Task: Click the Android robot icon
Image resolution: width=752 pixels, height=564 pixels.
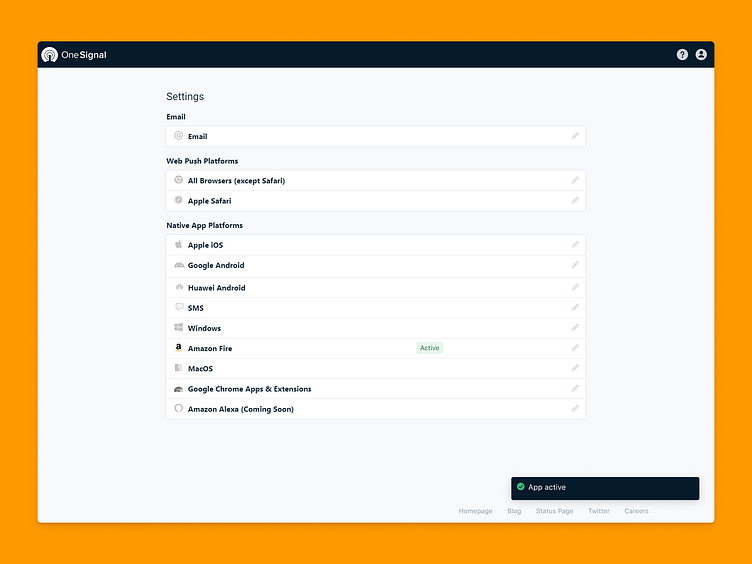Action: [179, 265]
